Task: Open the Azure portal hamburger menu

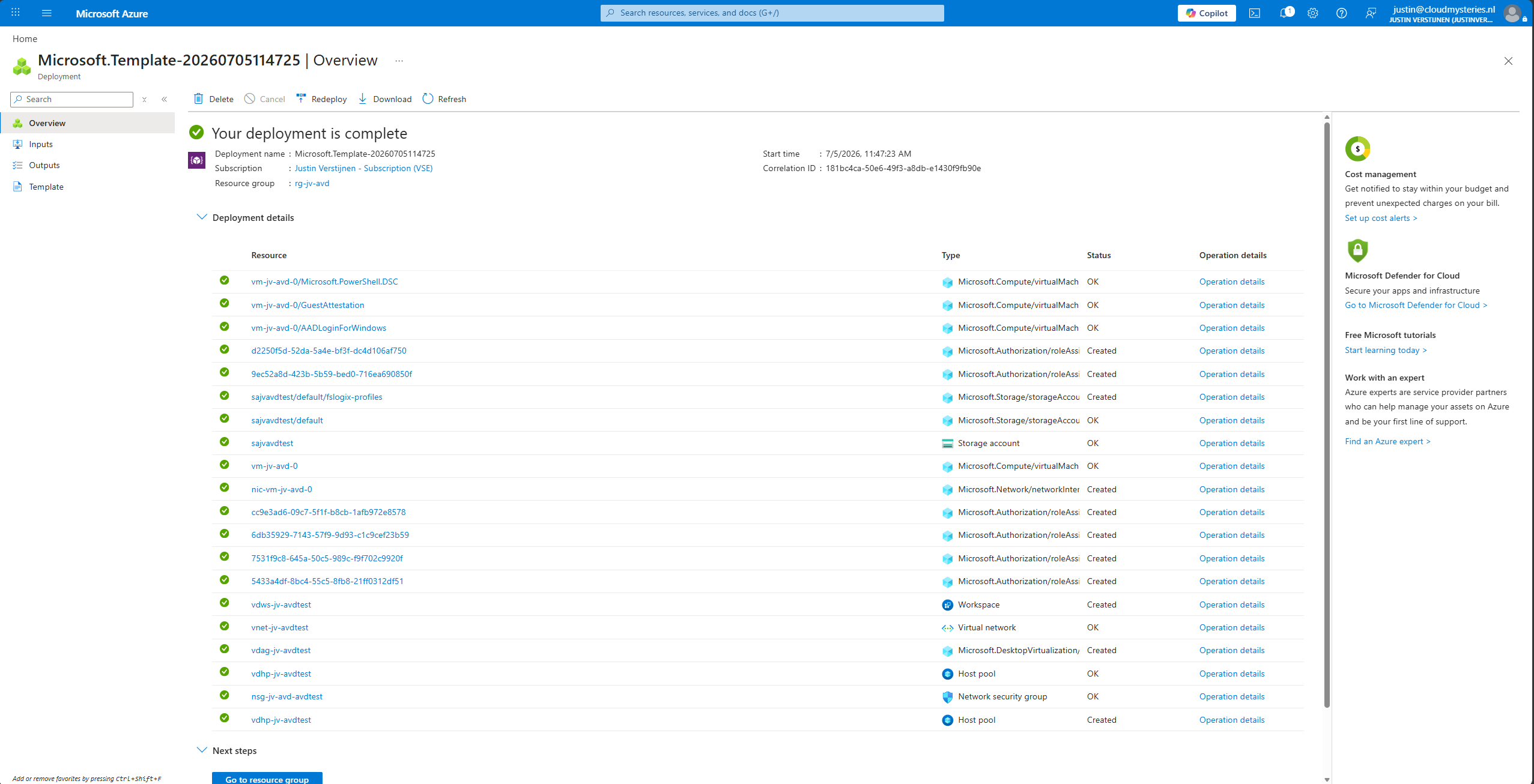Action: [46, 13]
